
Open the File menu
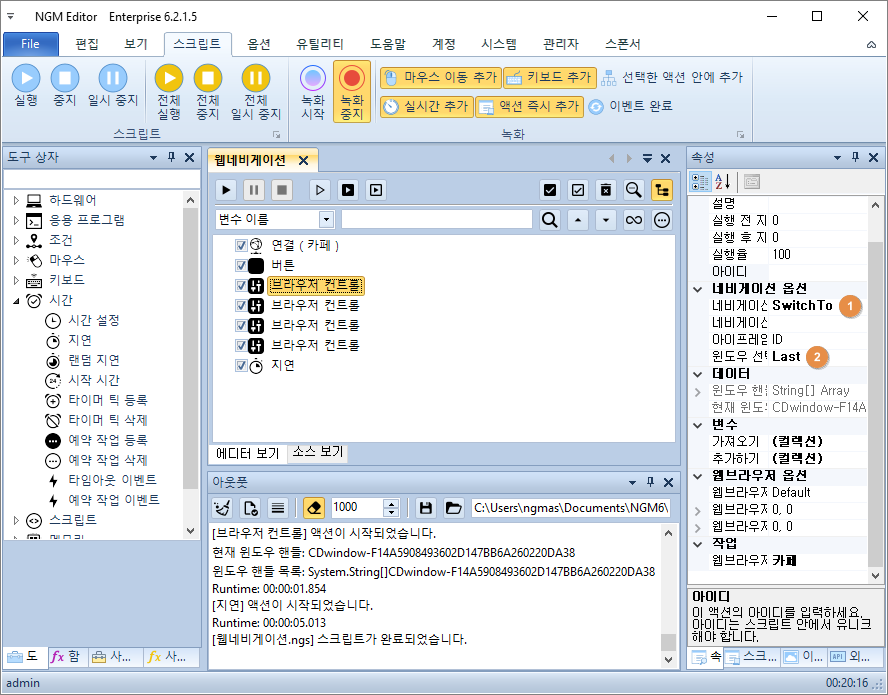[31, 44]
